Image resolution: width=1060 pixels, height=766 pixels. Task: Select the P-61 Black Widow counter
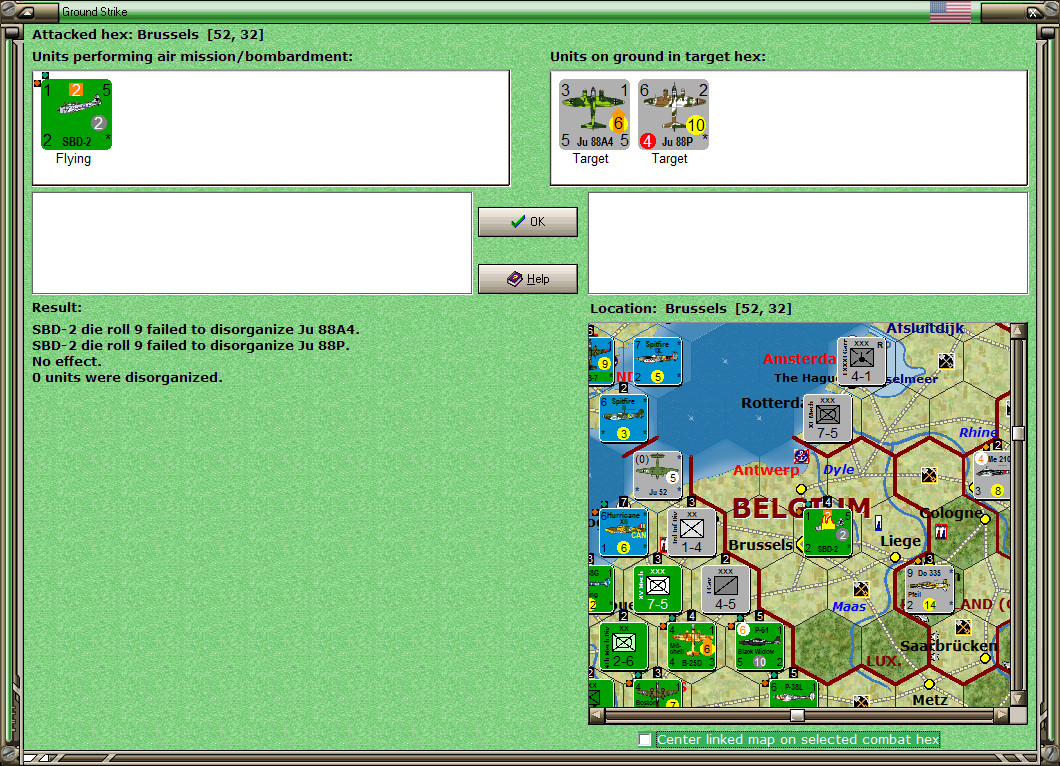(x=759, y=646)
